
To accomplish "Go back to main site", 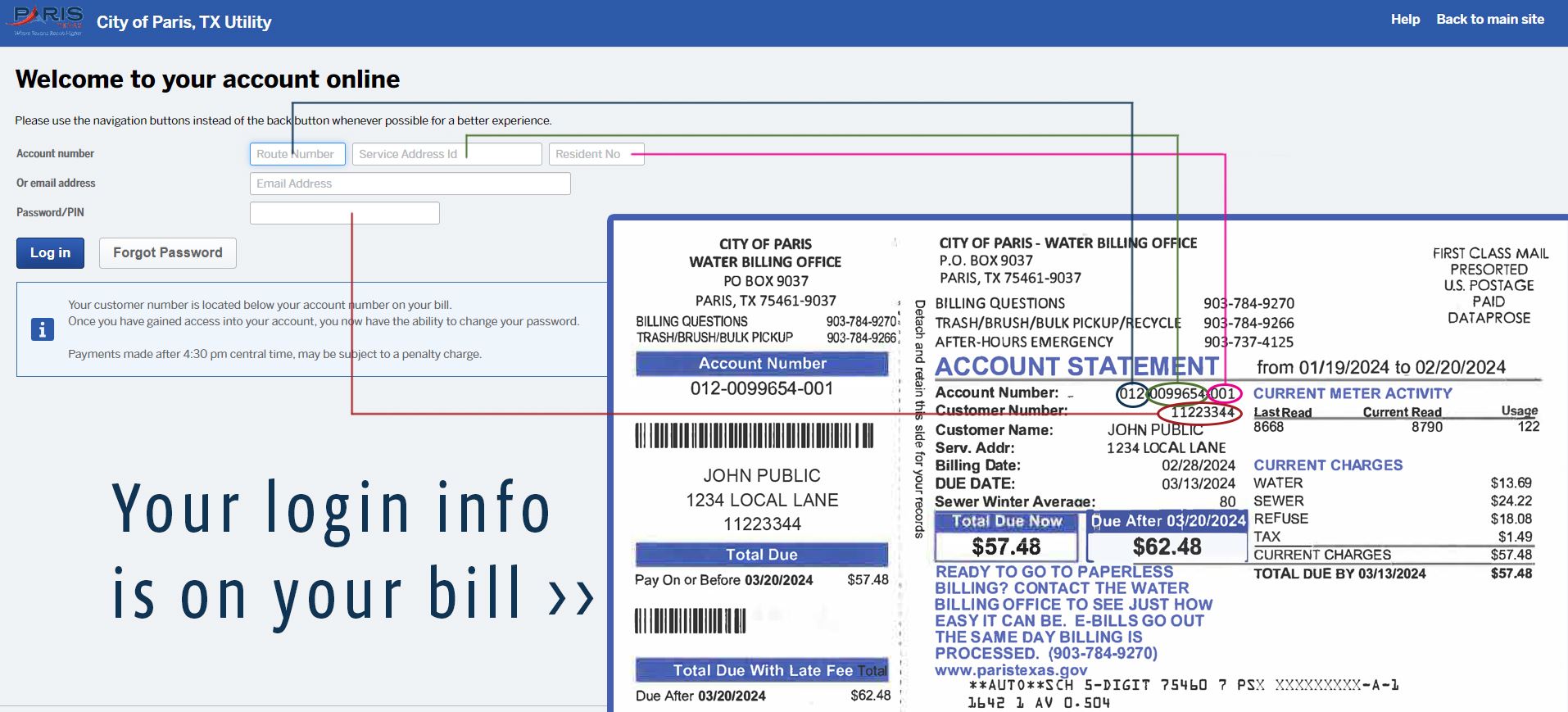I will tap(1489, 20).
